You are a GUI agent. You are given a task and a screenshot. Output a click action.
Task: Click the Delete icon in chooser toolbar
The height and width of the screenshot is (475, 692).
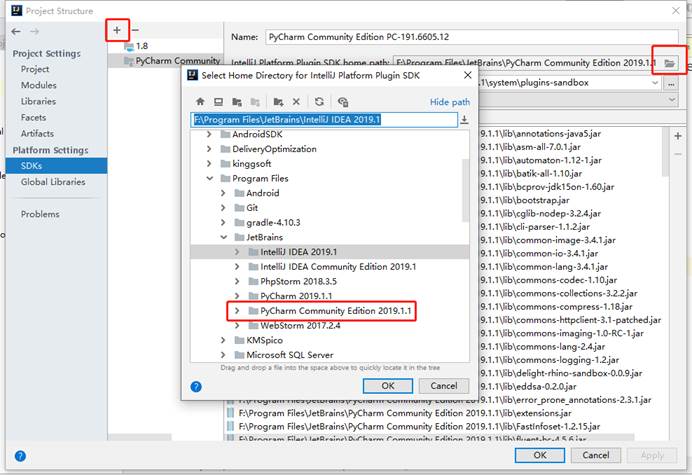(296, 102)
